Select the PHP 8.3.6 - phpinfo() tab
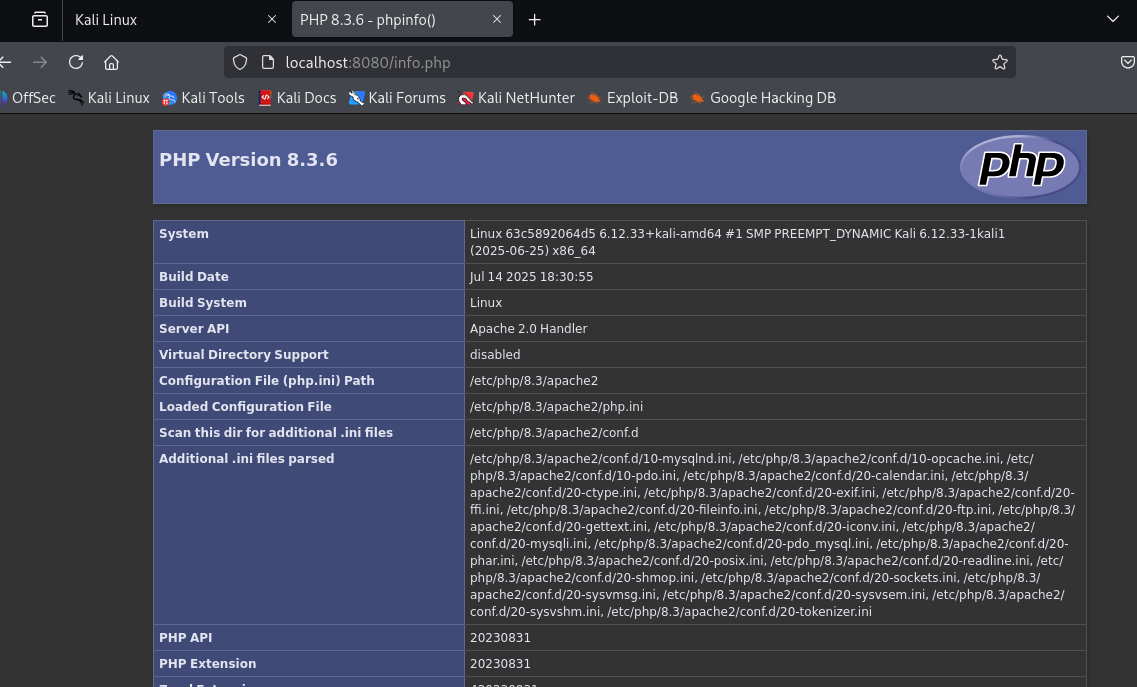 tap(402, 20)
